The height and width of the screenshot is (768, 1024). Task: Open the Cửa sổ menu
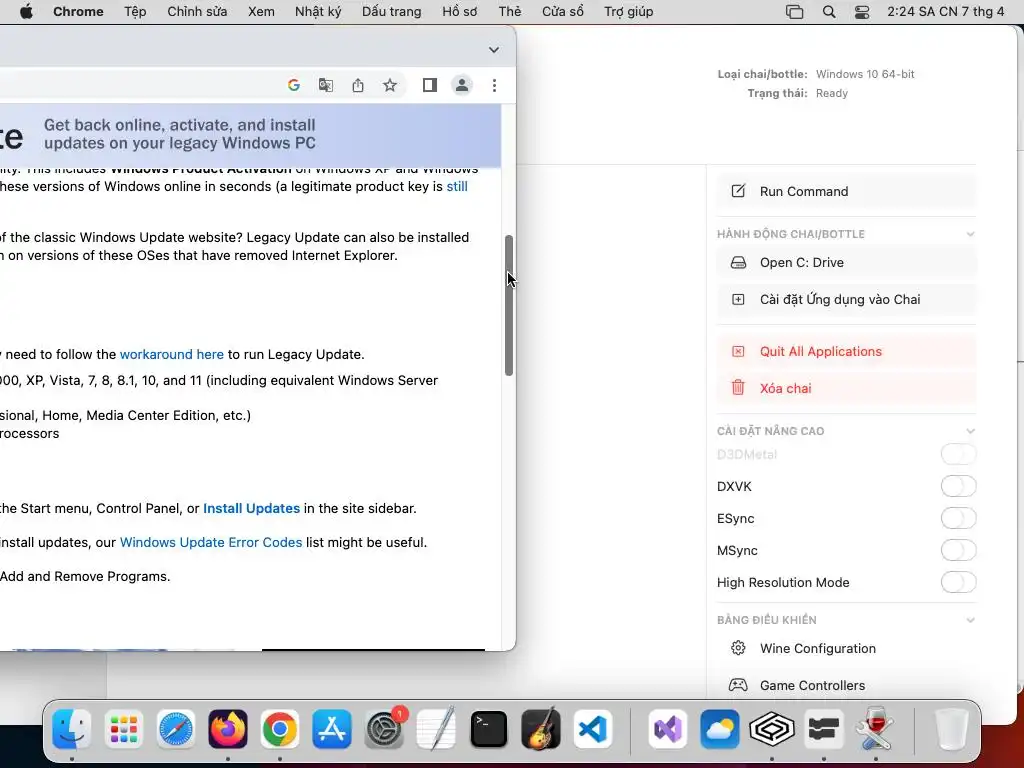(563, 12)
